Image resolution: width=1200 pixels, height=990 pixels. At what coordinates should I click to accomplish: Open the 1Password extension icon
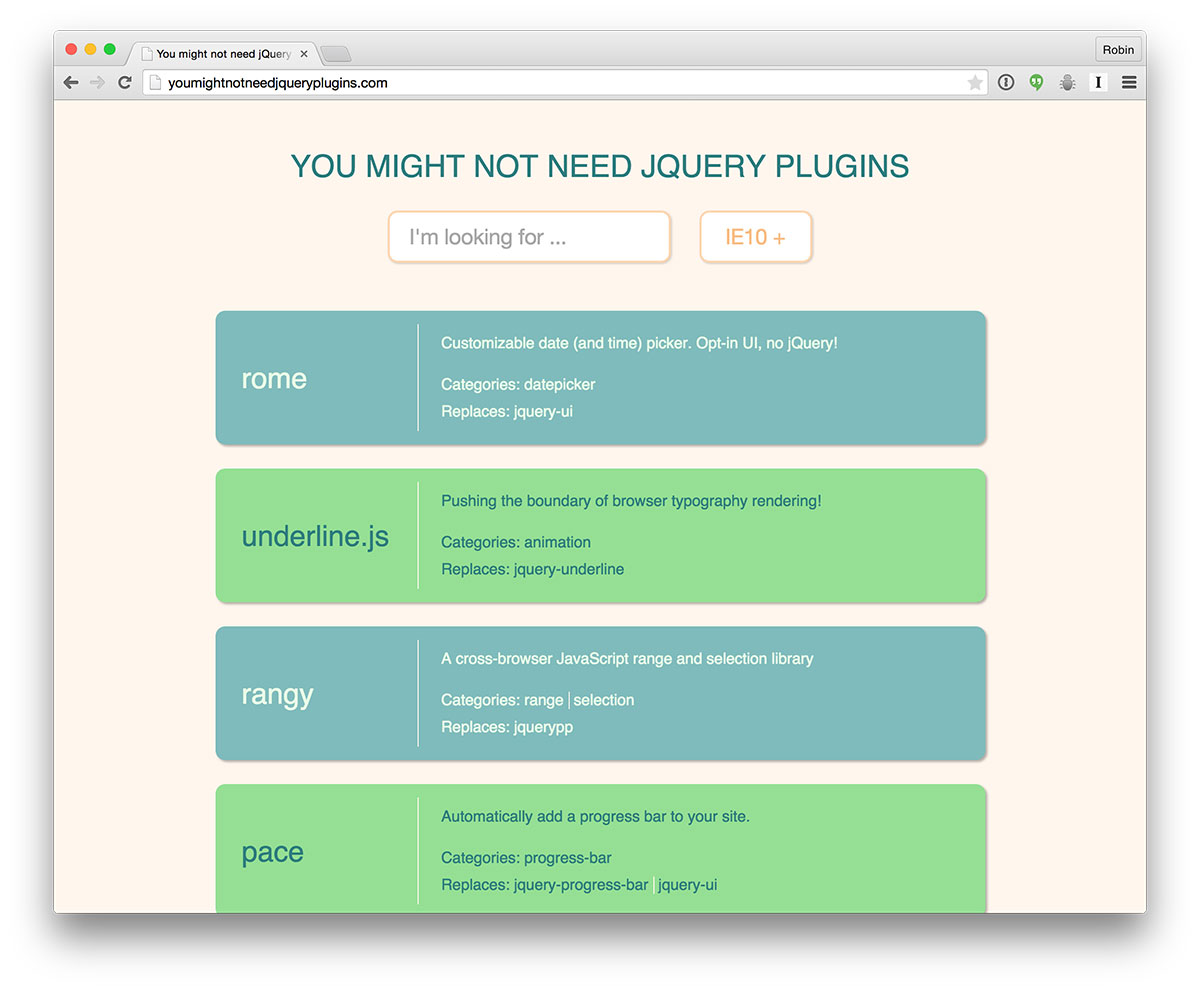coord(1005,82)
